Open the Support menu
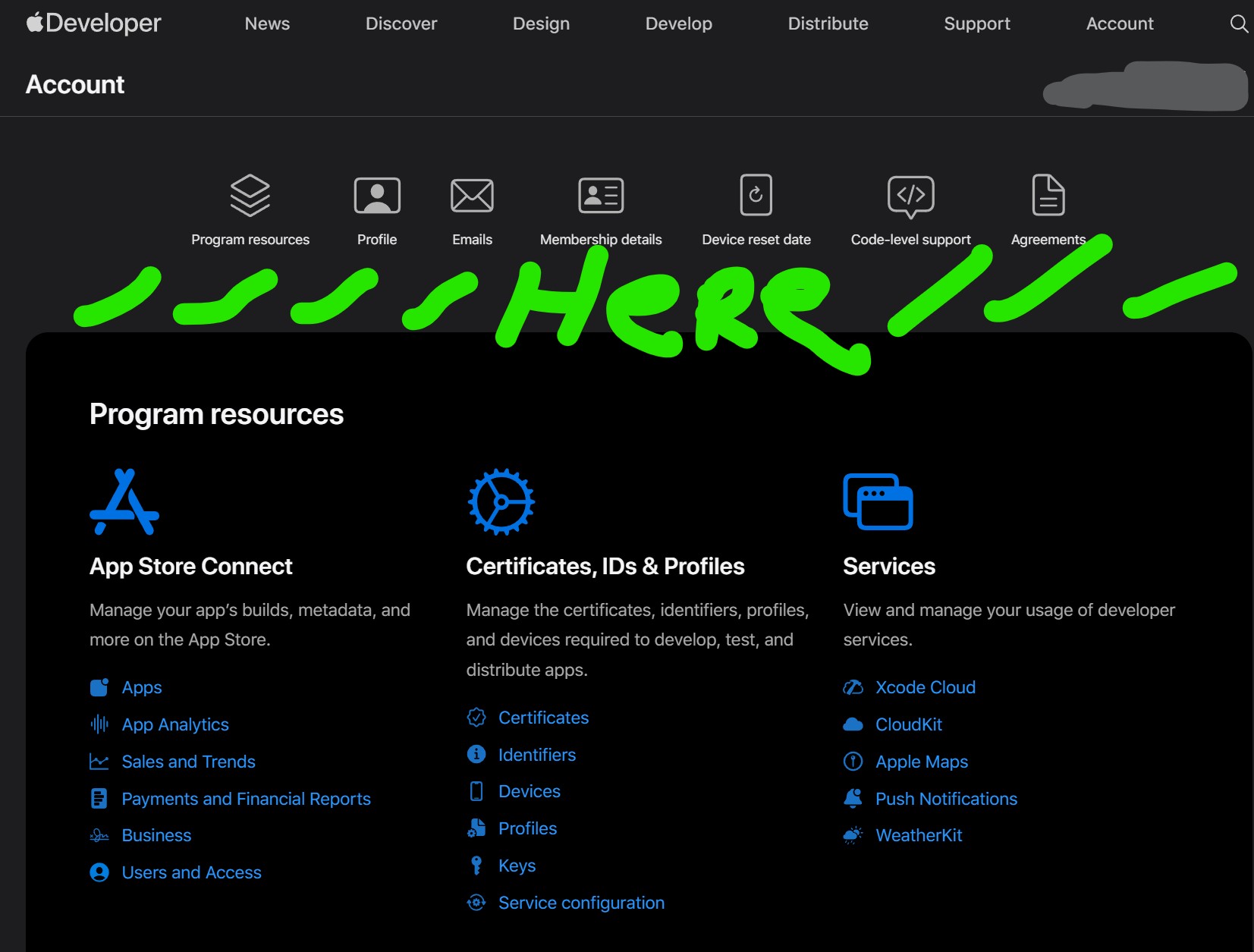The image size is (1254, 952). pyautogui.click(x=976, y=24)
